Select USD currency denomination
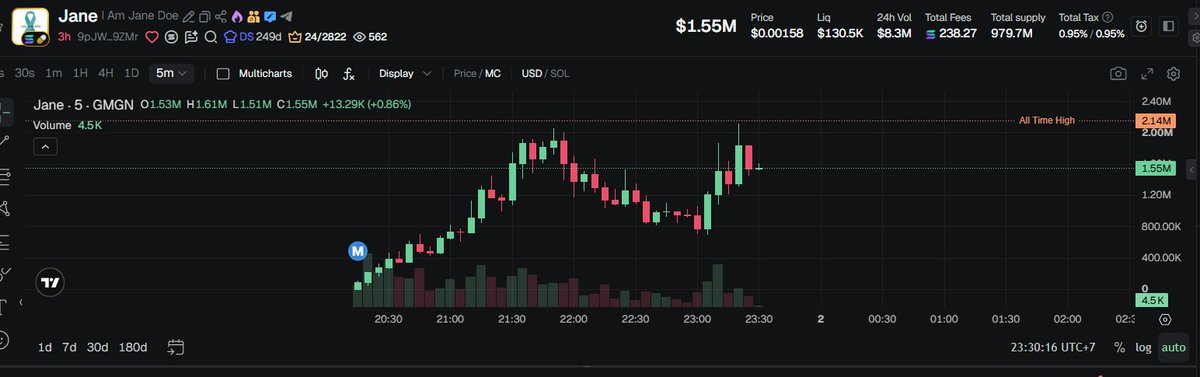This screenshot has height=377, width=1200. pyautogui.click(x=532, y=73)
